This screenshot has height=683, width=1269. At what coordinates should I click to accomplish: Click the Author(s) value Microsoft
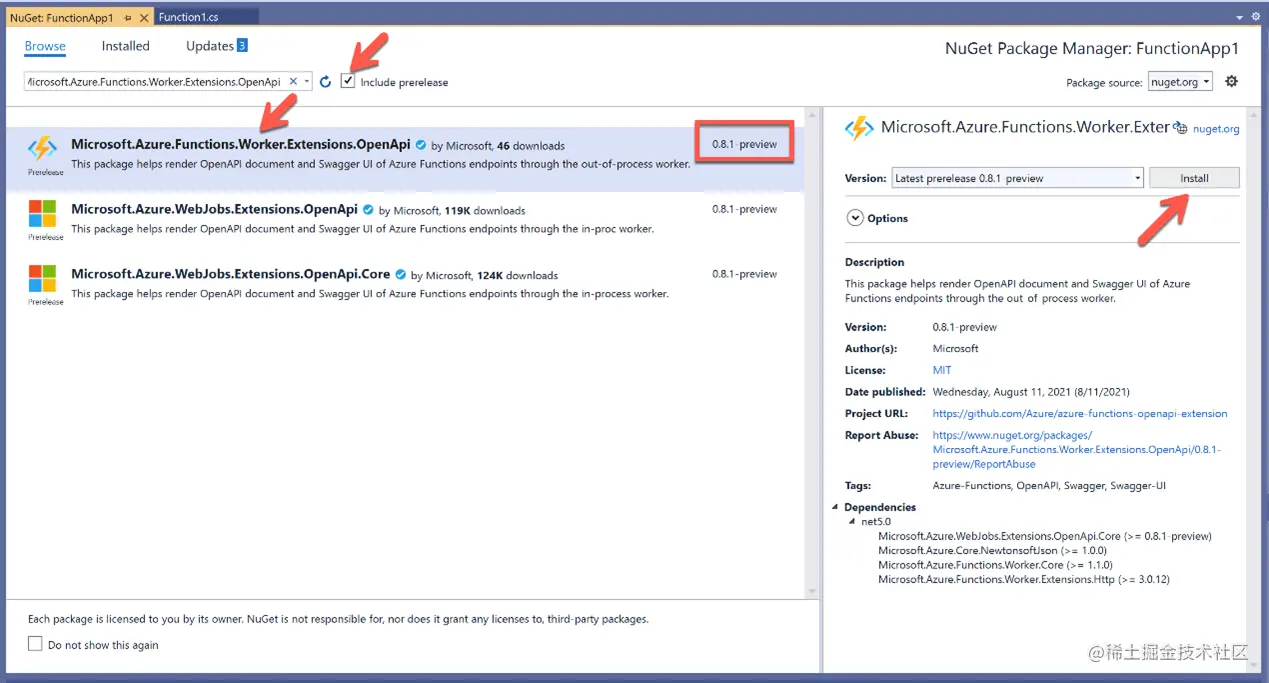pos(956,349)
